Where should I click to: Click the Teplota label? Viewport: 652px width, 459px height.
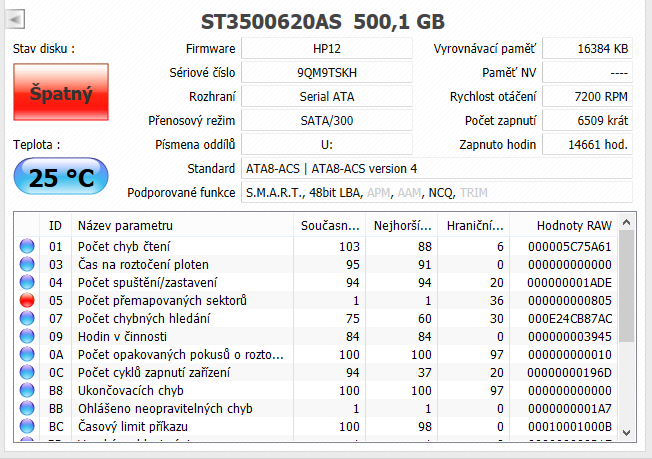(37, 145)
